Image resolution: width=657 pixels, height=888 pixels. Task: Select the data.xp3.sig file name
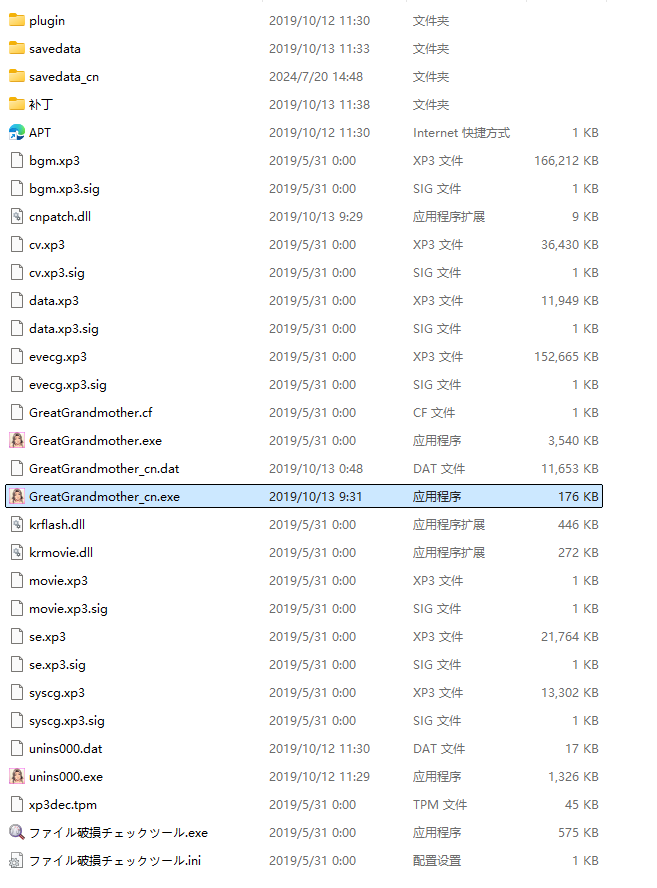point(64,328)
